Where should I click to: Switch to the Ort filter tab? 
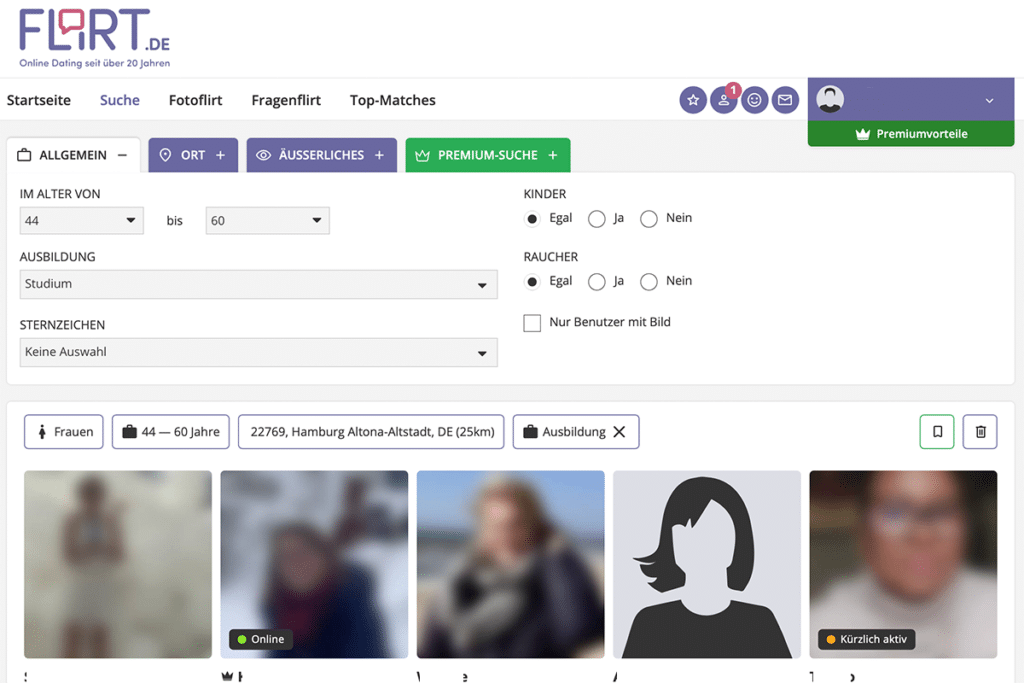point(193,155)
